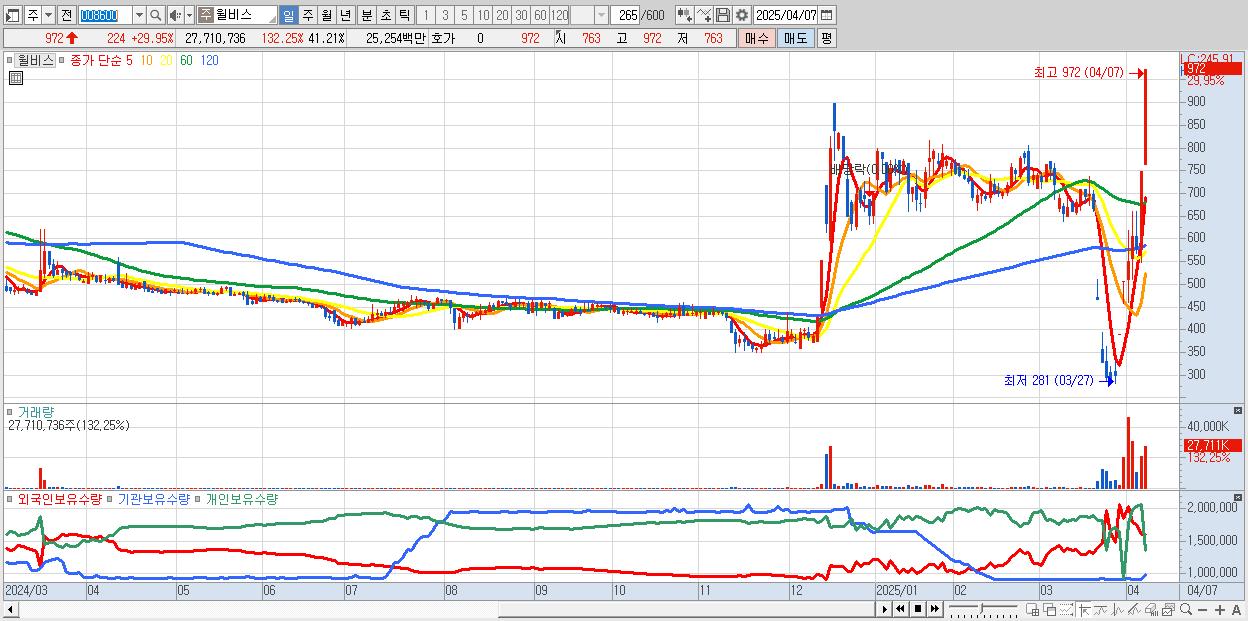
Task: Click the eraser delete drawings icon
Action: 1151,610
